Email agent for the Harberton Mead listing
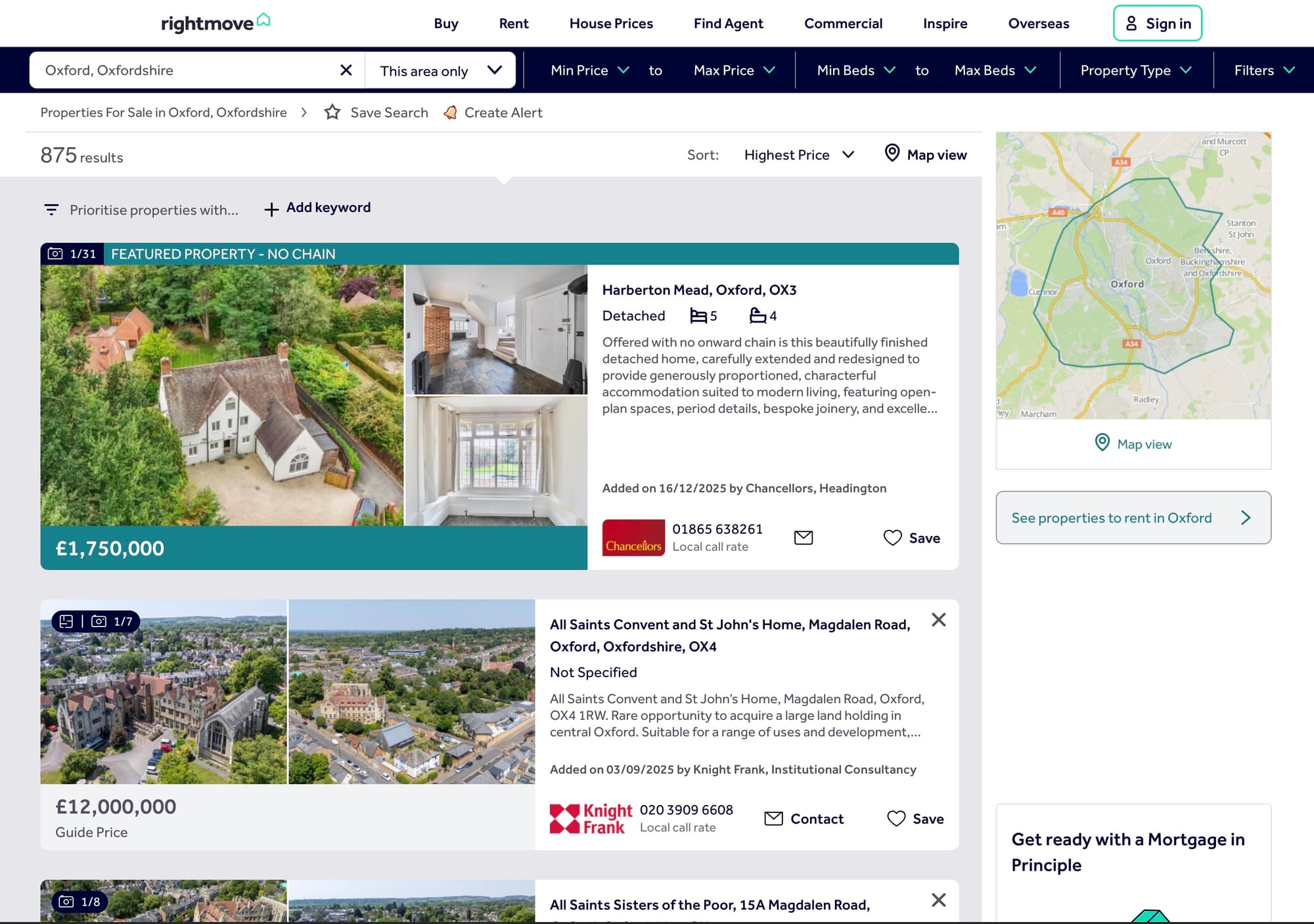 coord(804,538)
